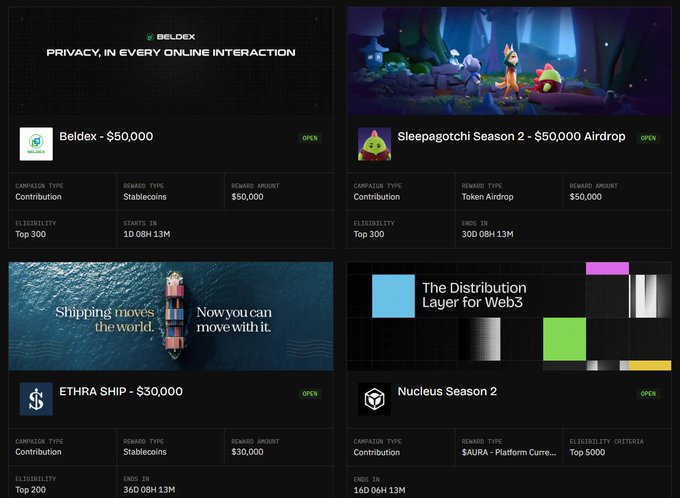Select Beldex start time 1D 08H 13M
Screen dimensions: 680x498
(x=147, y=234)
